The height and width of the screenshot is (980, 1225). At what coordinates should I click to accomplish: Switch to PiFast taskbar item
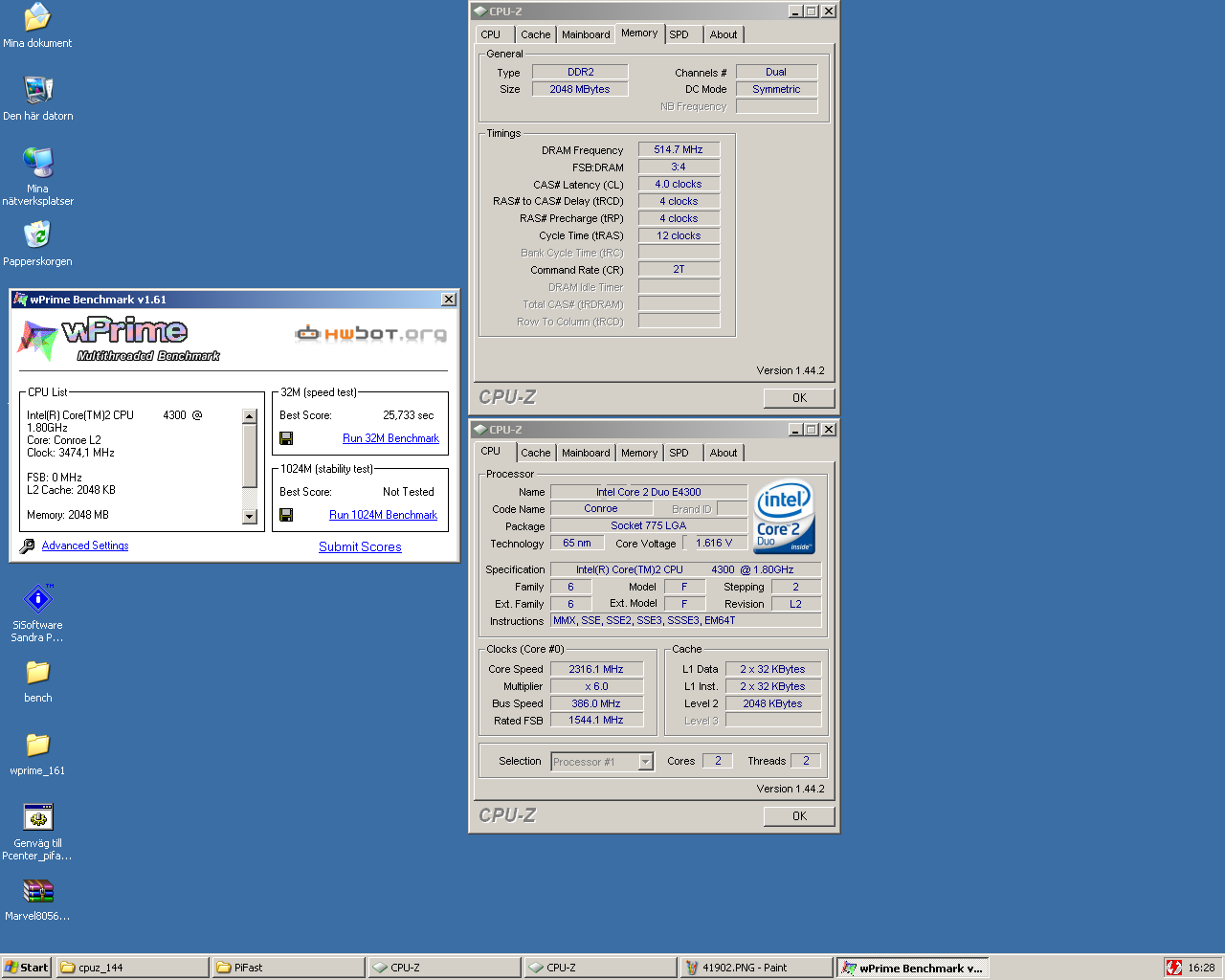click(288, 968)
